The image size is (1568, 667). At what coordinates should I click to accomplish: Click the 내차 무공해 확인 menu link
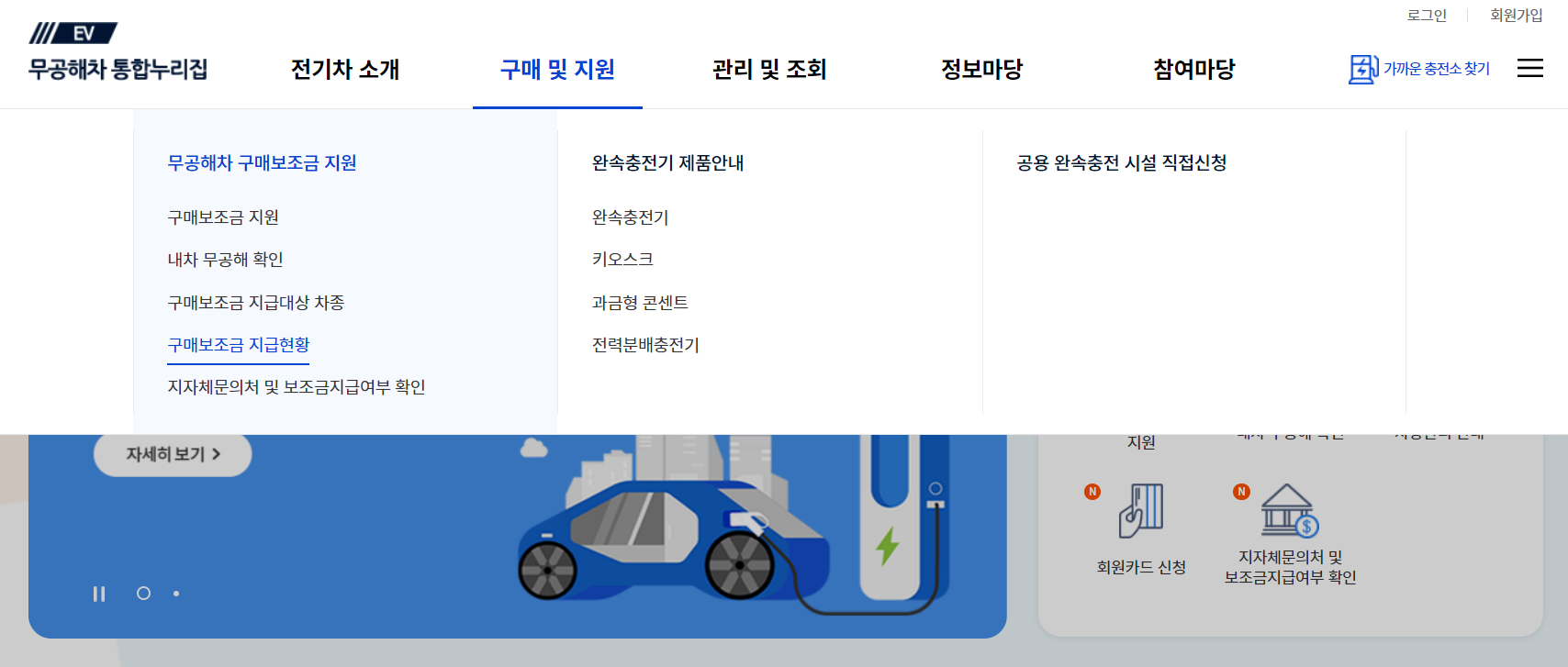(224, 260)
